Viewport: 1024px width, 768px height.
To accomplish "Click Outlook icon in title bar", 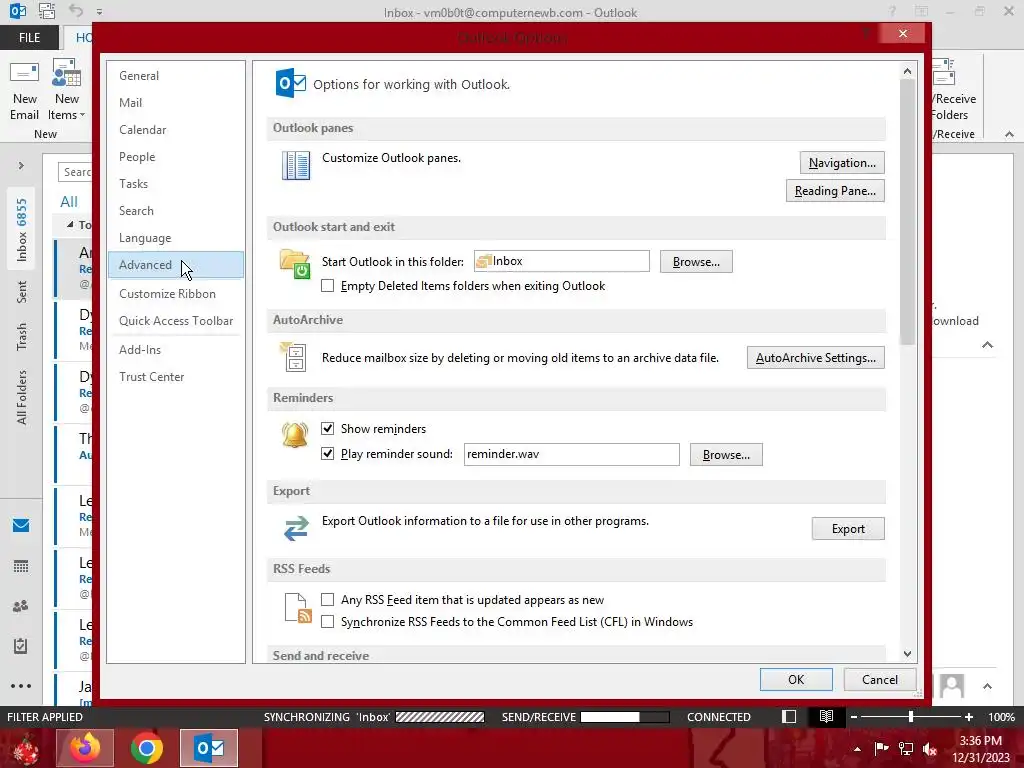I will (x=18, y=11).
